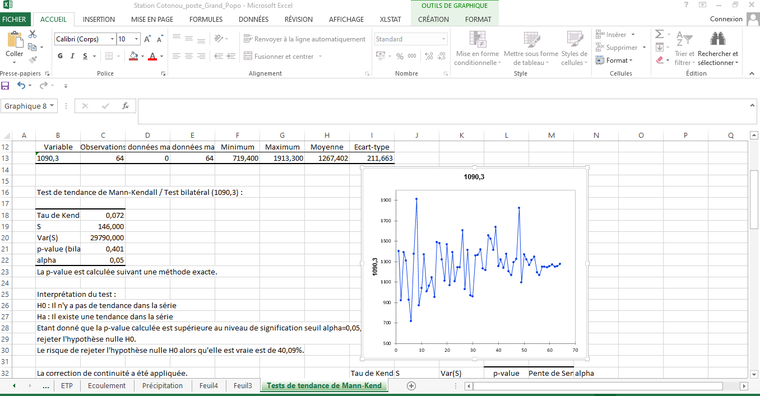This screenshot has height=396, width=760.
Task: Save workbook with floppy icon
Action: coord(5,86)
